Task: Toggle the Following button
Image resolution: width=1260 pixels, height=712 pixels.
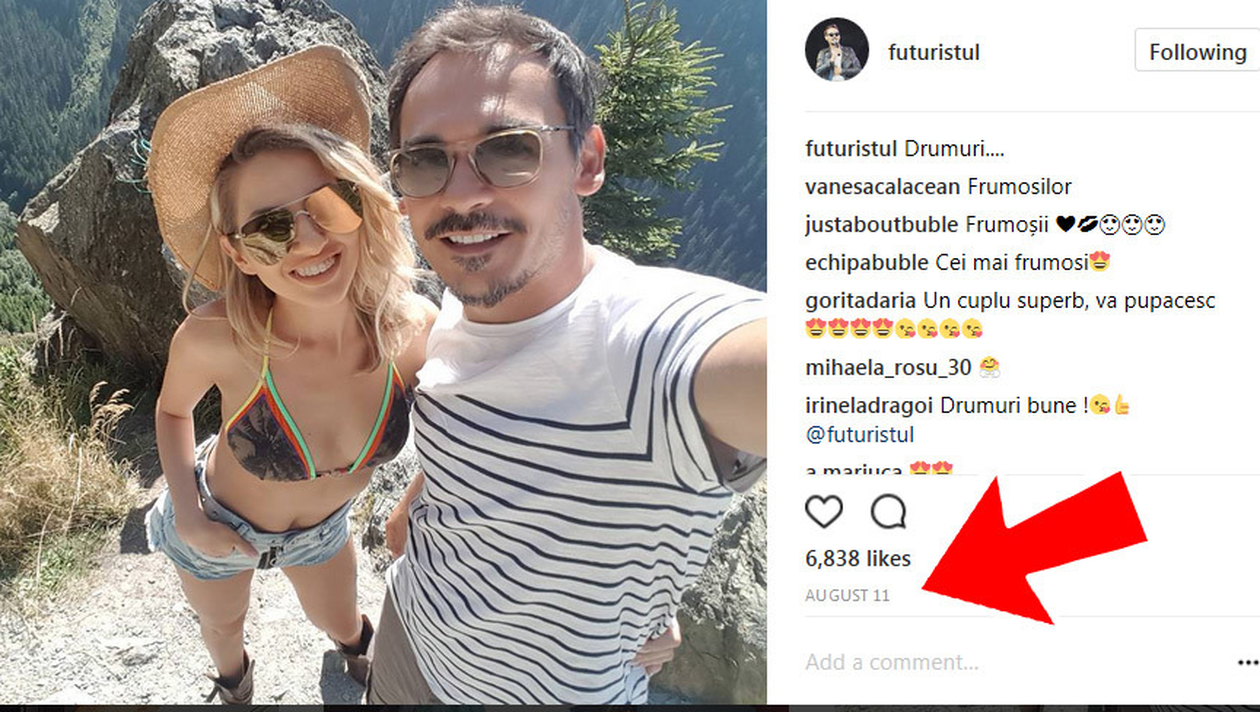Action: pyautogui.click(x=1197, y=52)
